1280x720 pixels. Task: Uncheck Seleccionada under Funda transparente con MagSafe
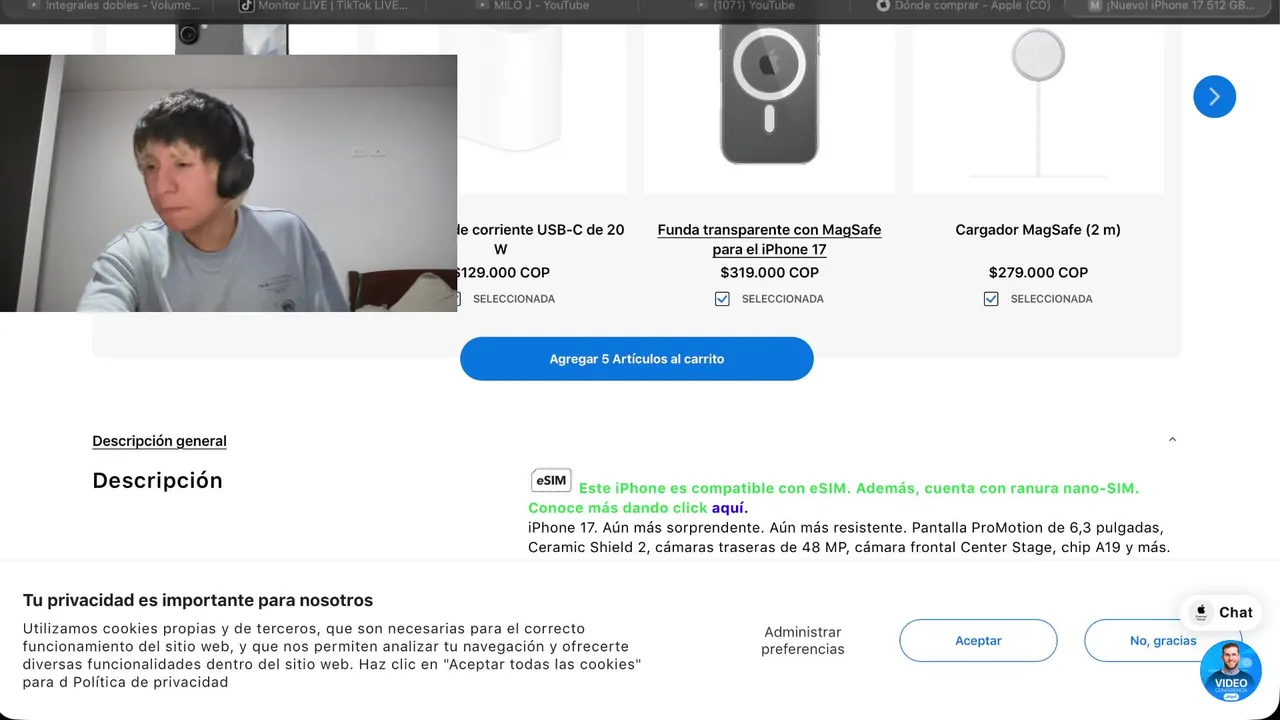(x=722, y=299)
